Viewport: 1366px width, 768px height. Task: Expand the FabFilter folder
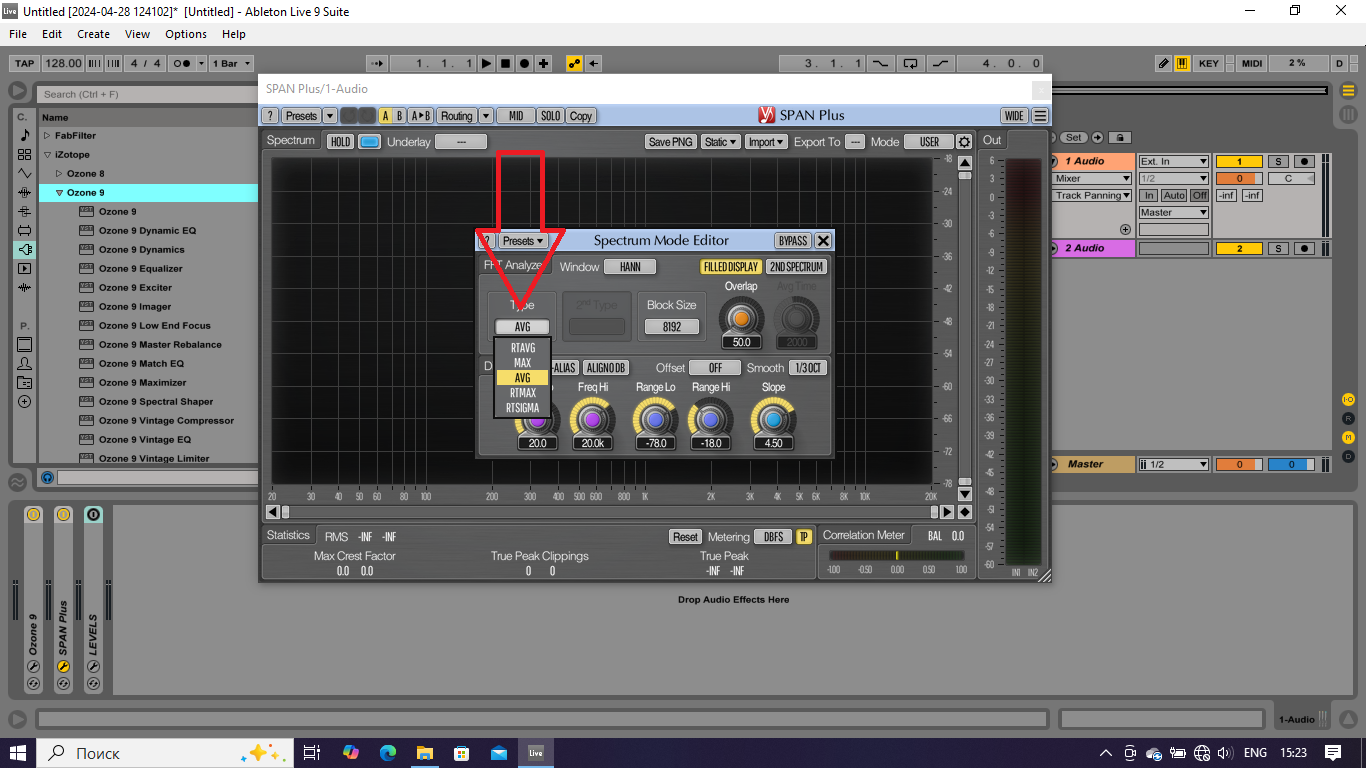click(47, 135)
